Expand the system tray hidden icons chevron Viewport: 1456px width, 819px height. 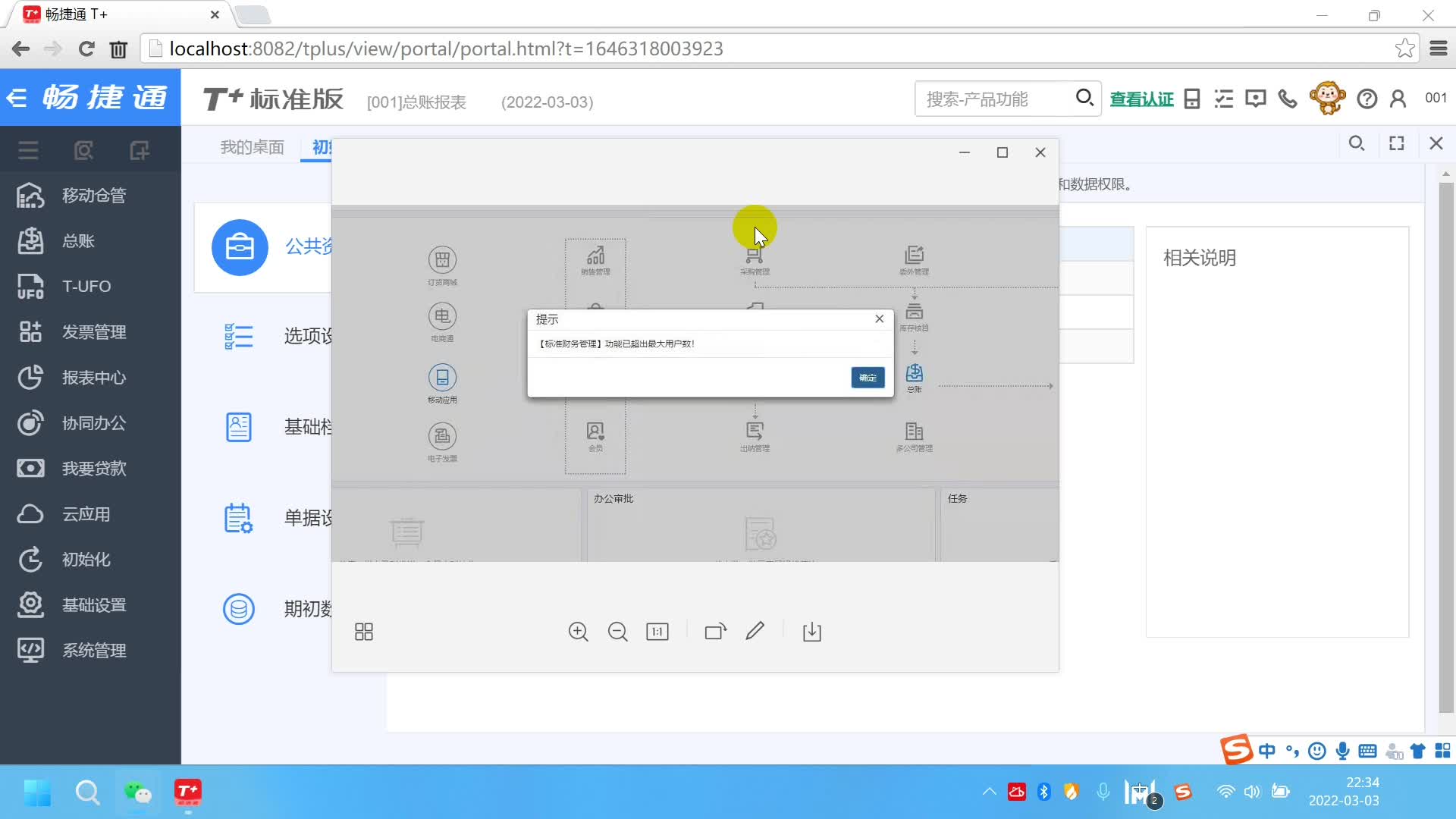coord(989,792)
